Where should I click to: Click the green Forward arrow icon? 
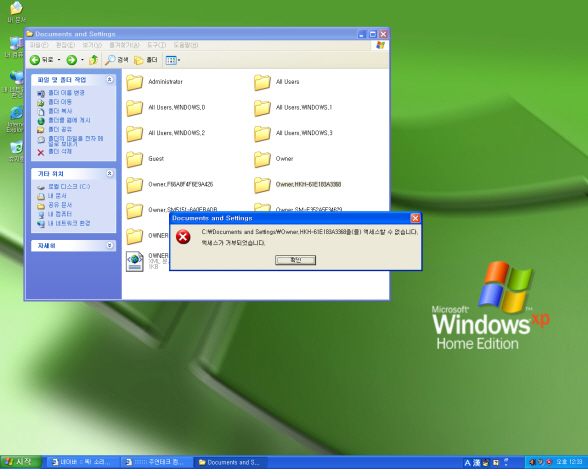[71, 60]
